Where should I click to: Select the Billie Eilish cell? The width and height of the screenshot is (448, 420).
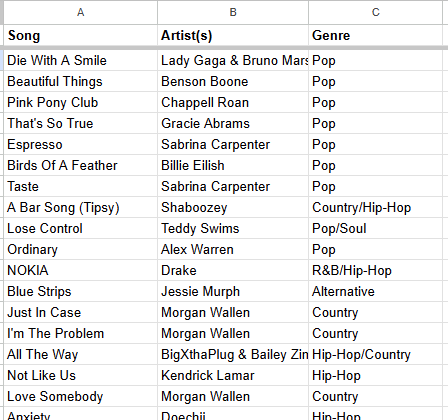point(233,165)
